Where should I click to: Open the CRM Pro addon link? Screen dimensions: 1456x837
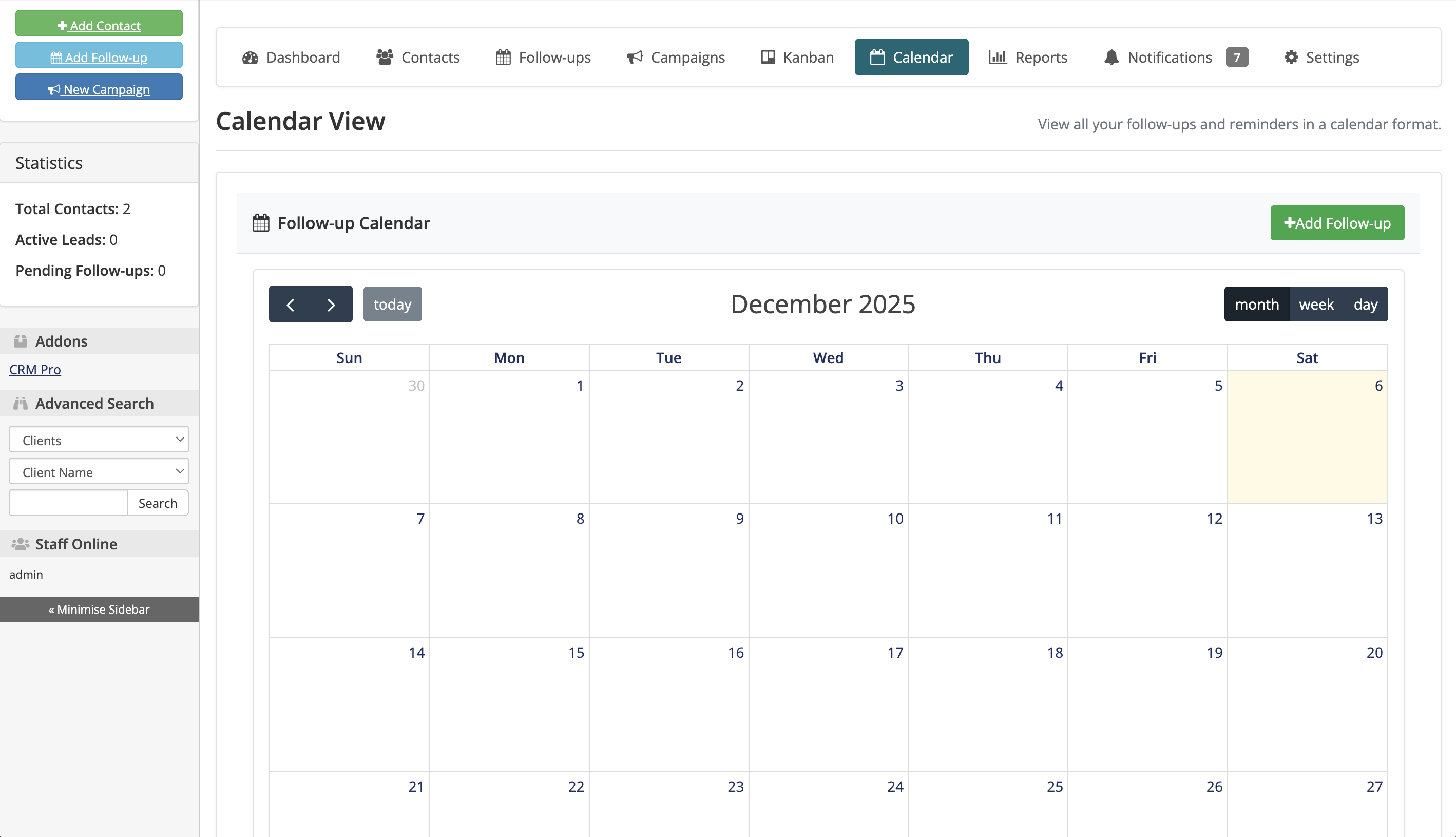[34, 369]
